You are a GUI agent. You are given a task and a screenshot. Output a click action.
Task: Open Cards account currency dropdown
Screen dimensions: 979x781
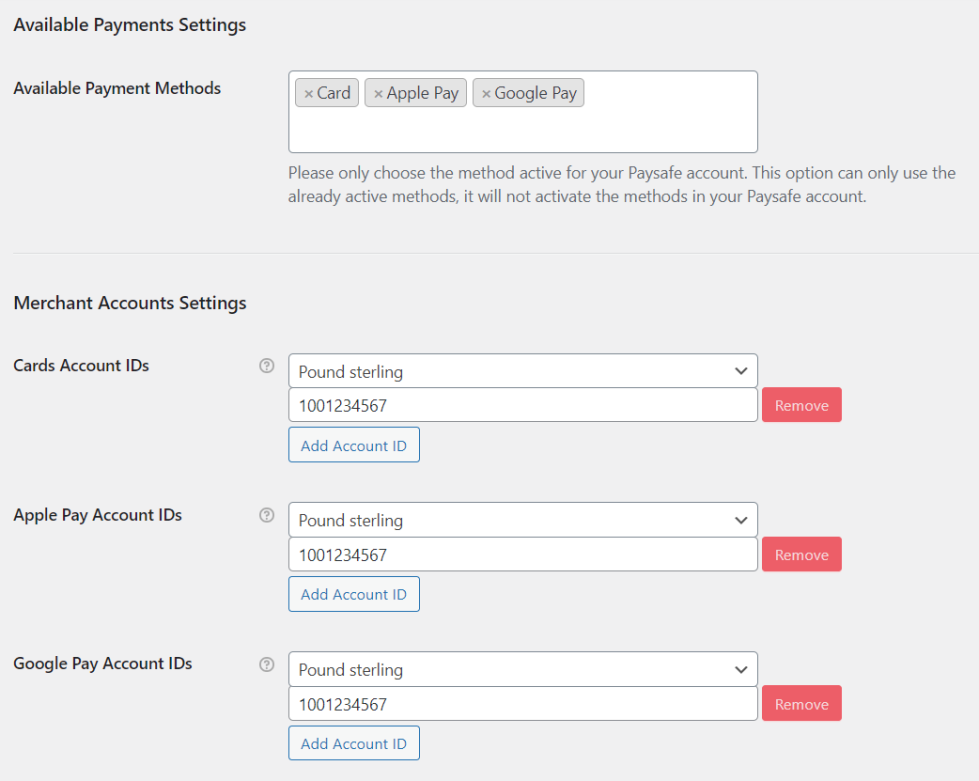click(x=522, y=372)
